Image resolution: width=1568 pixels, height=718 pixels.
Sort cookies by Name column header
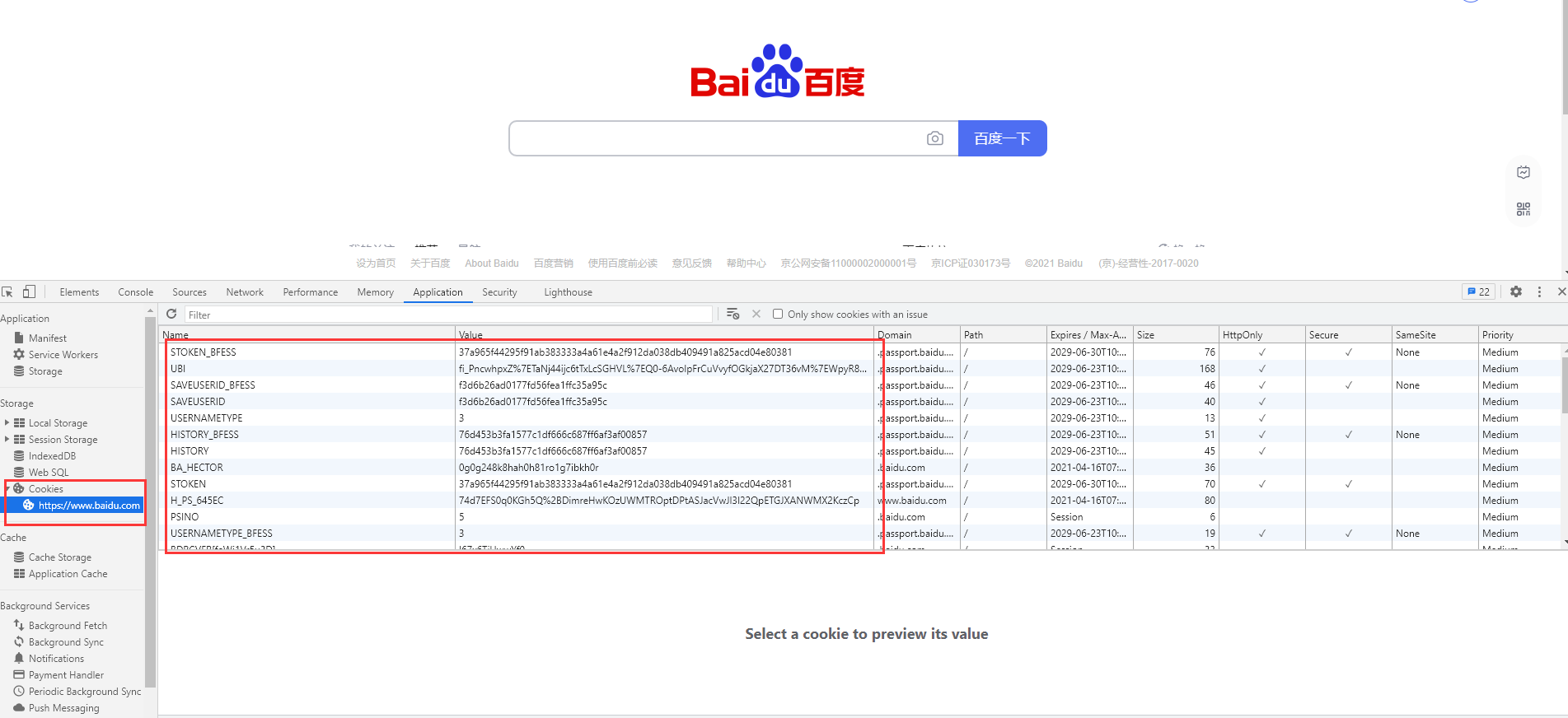pos(307,335)
